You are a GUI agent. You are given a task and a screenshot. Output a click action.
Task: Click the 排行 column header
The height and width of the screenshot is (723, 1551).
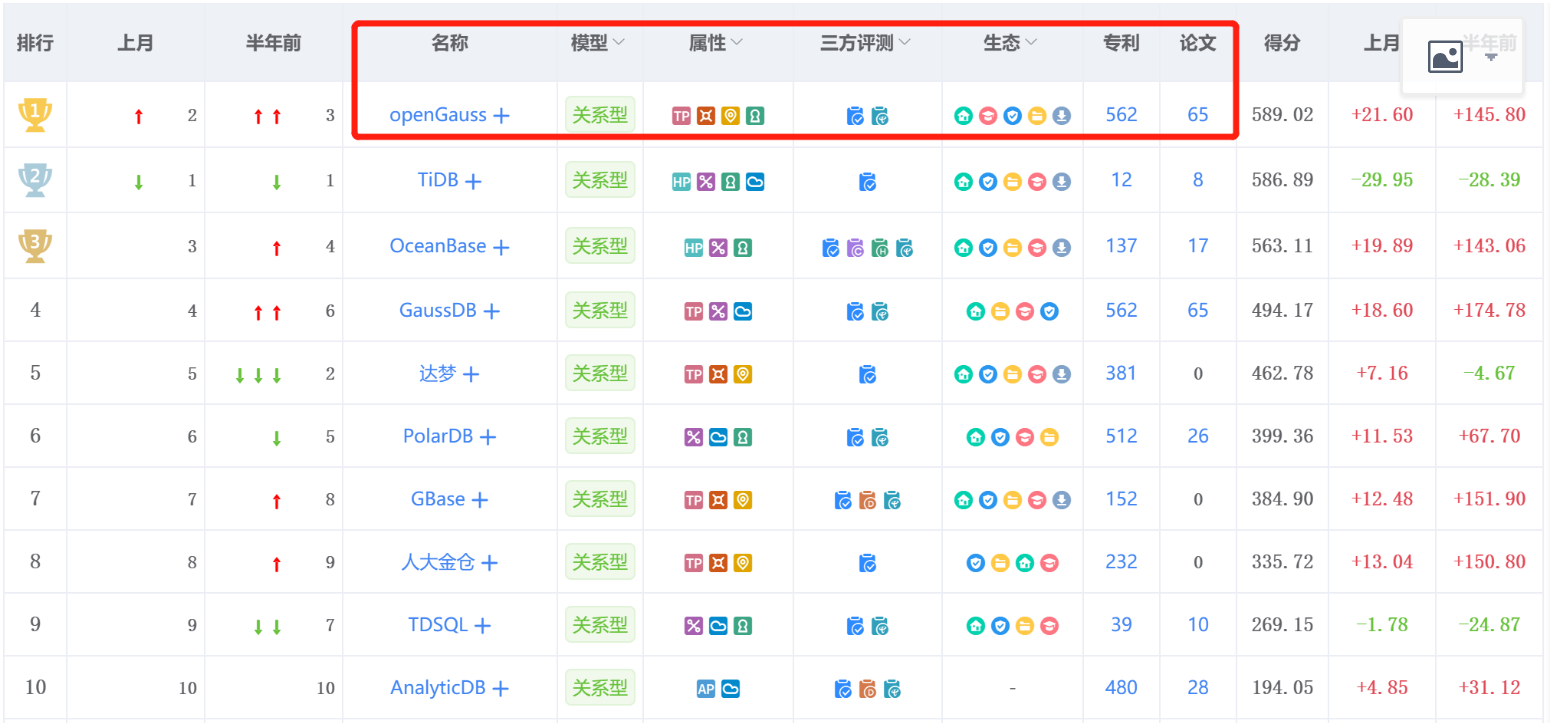click(x=35, y=42)
